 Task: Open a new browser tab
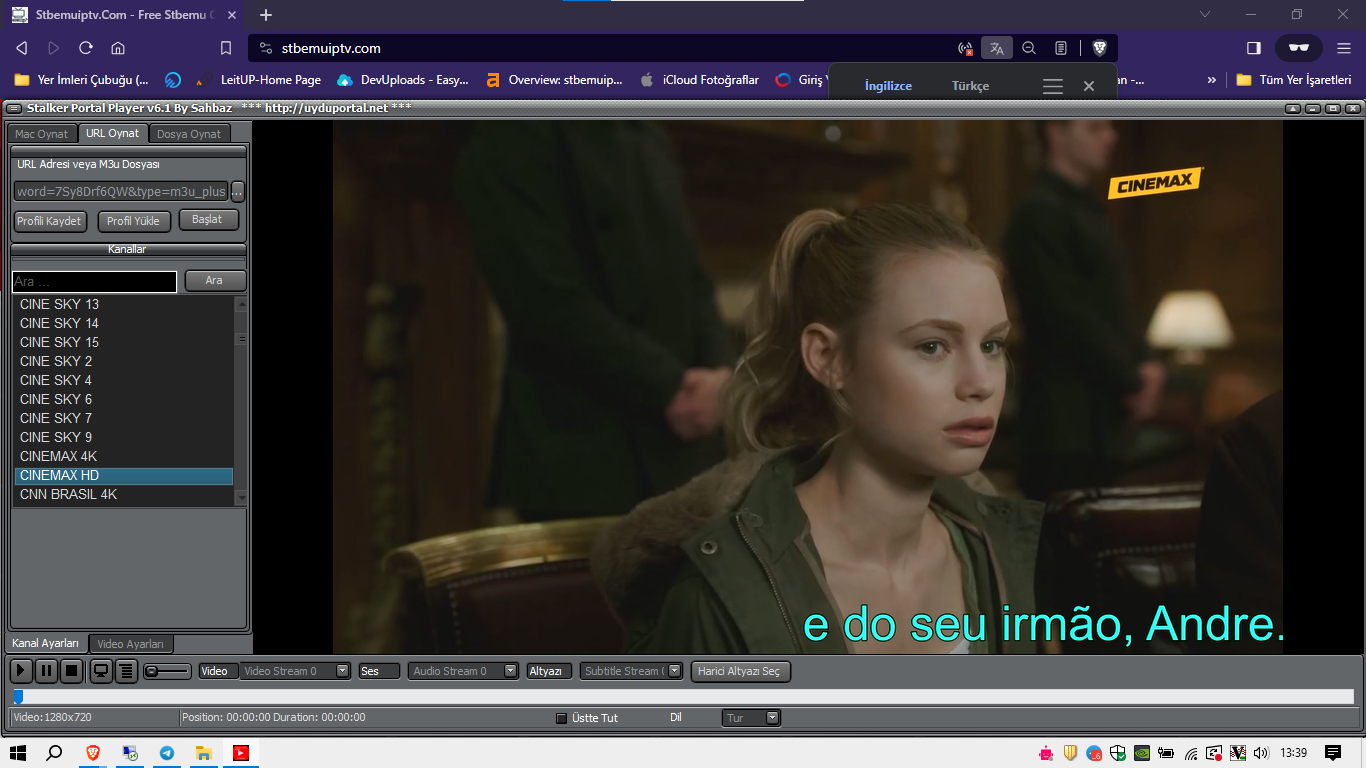266,15
